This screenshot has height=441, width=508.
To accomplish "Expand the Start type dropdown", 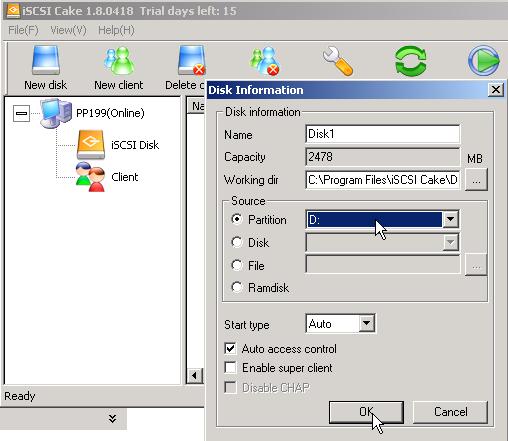I will (x=366, y=323).
